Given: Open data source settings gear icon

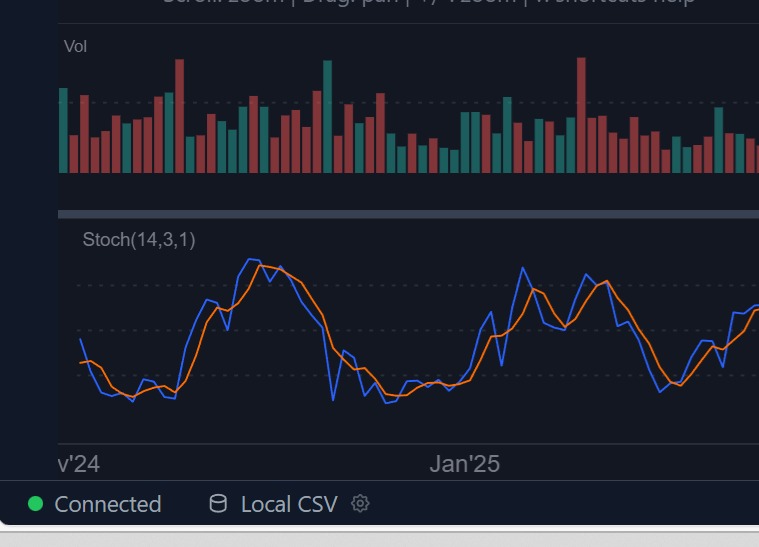Looking at the screenshot, I should [x=360, y=504].
